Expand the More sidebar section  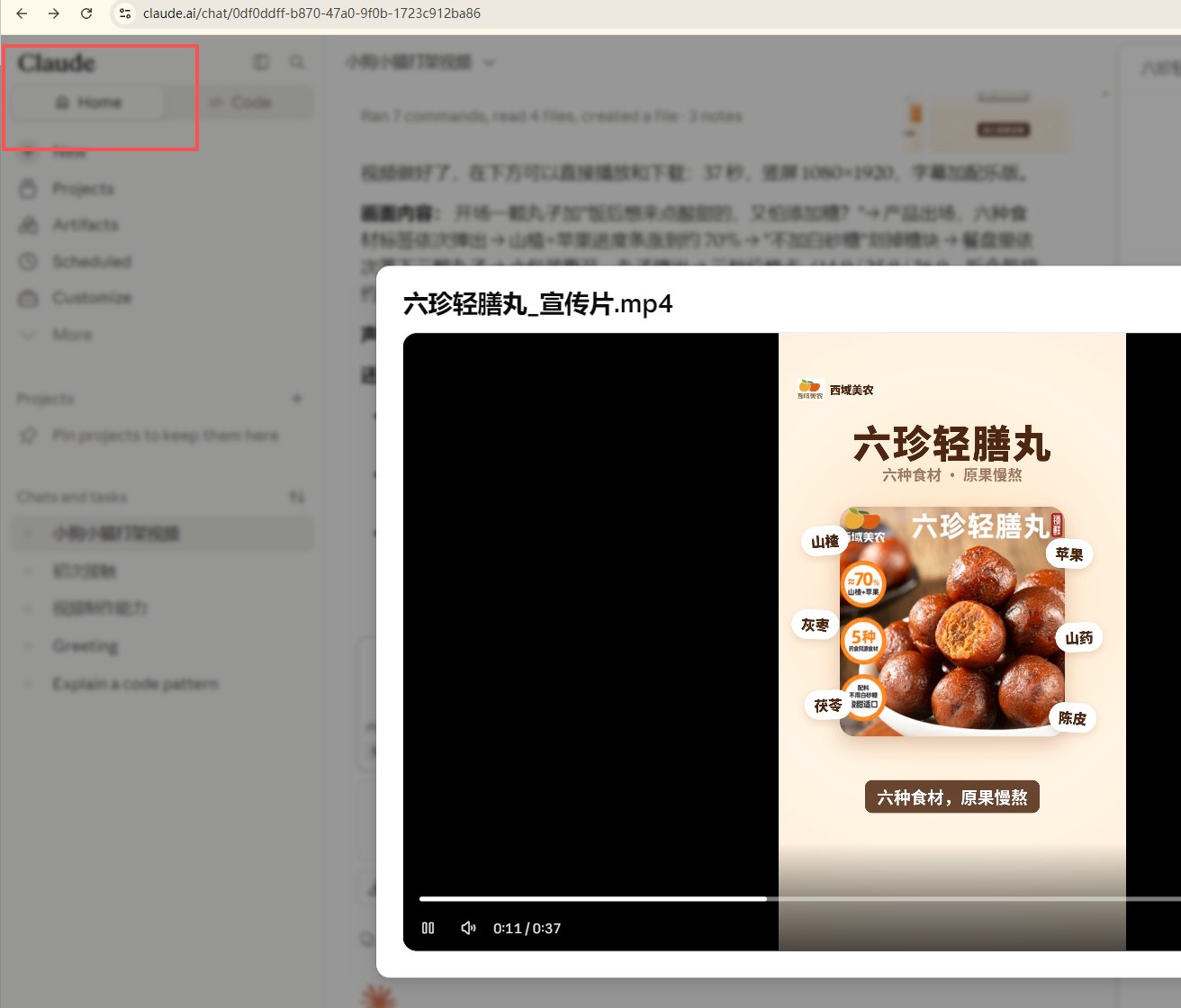click(71, 335)
